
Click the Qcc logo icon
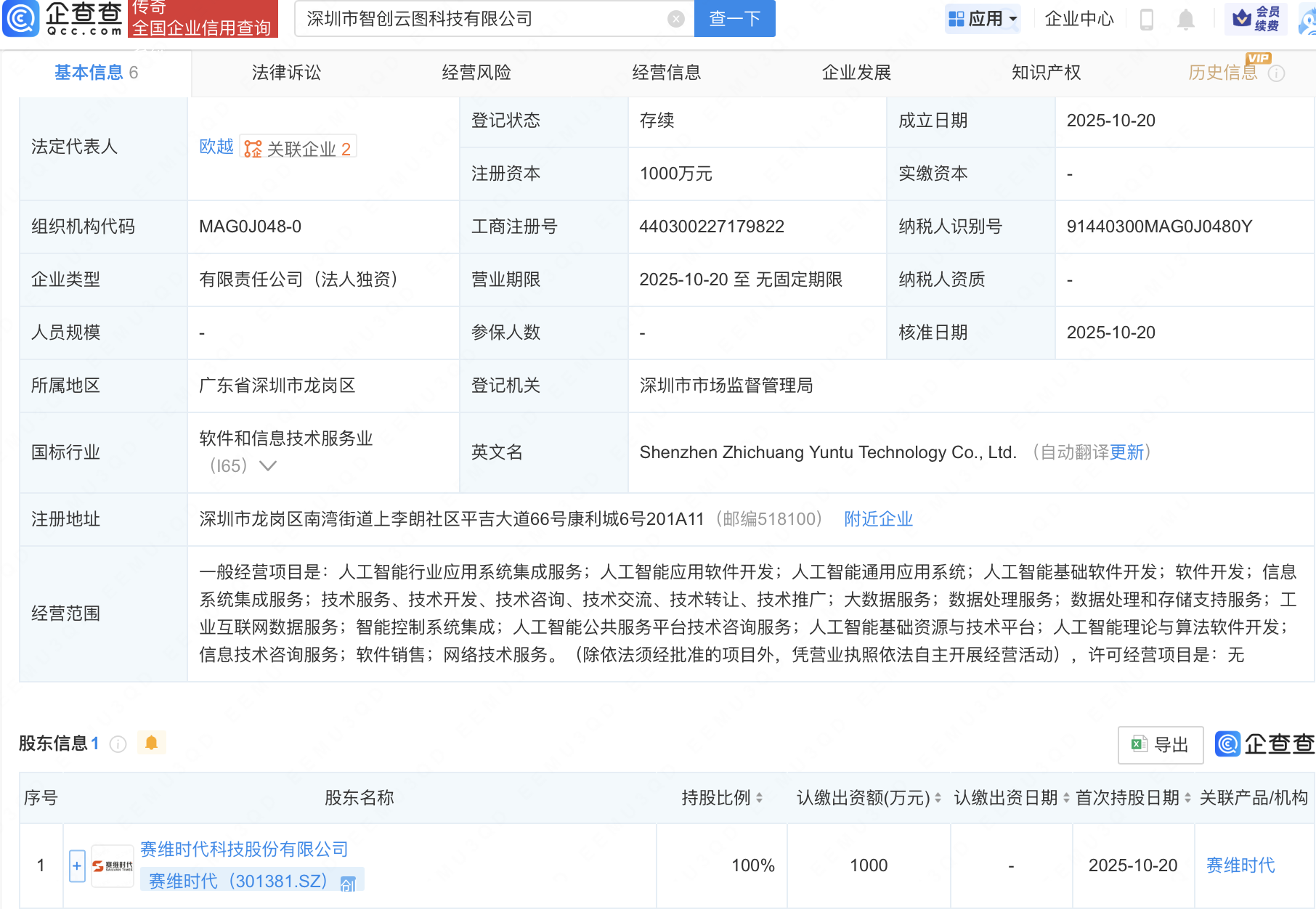(x=22, y=18)
